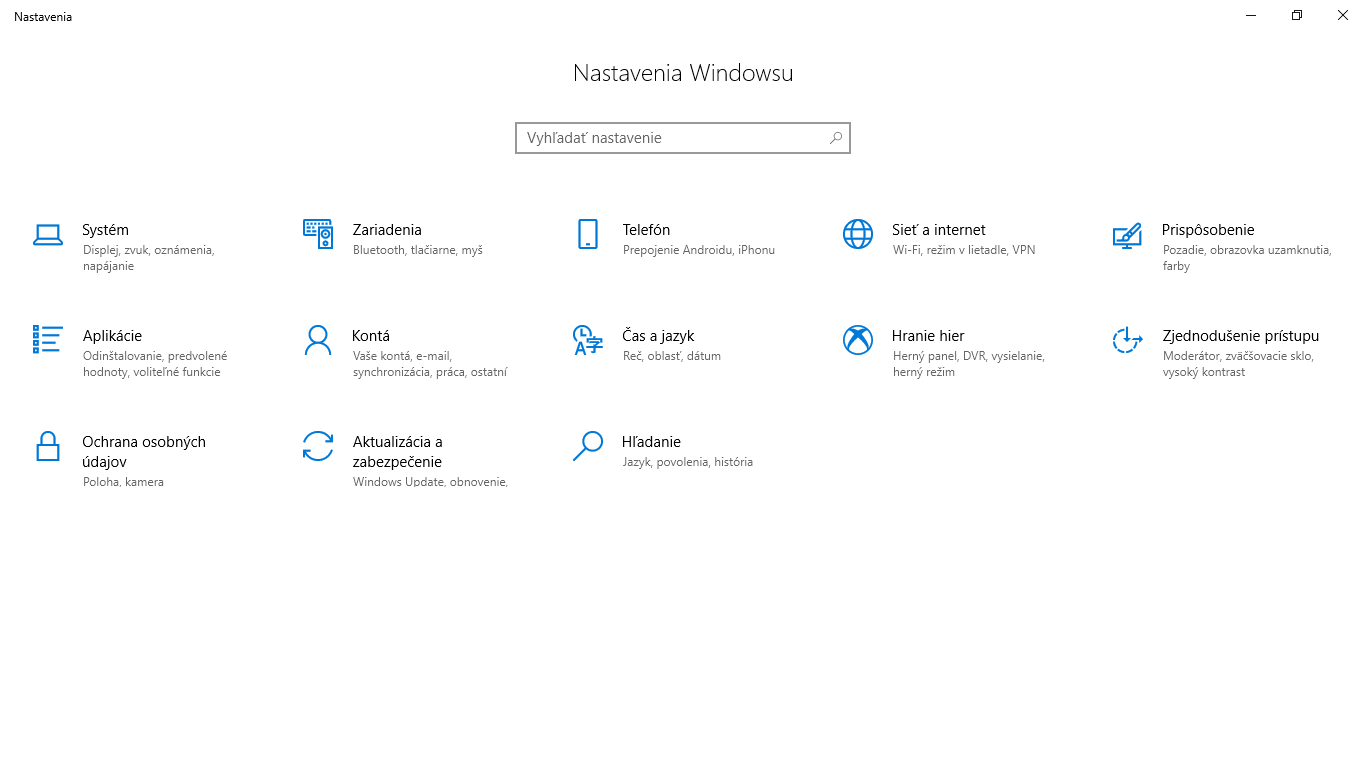
Task: Select the Systém heading
Action: click(105, 230)
